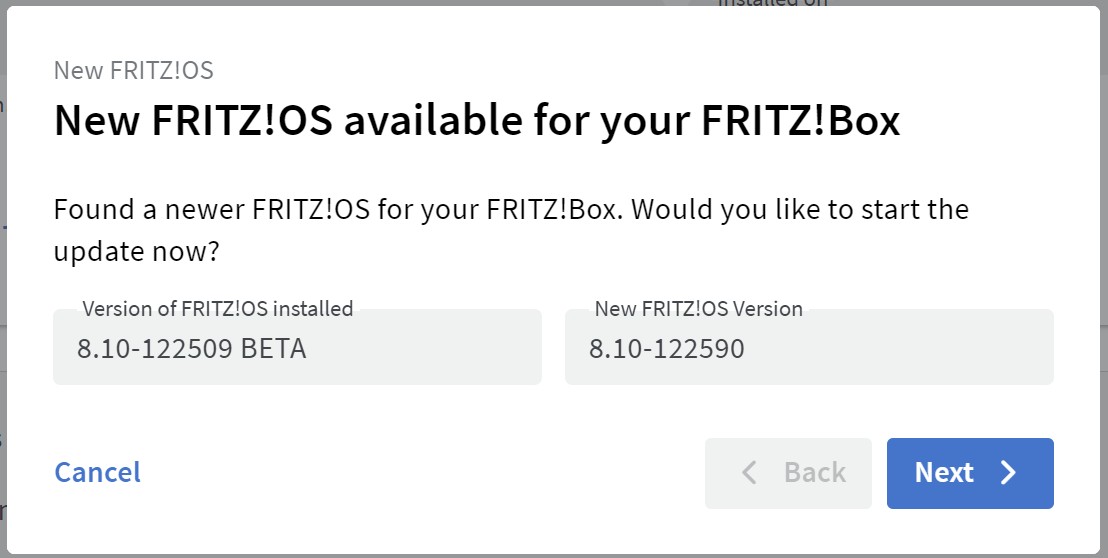Click the "Found a newer FRITZ!OS" description line
Viewport: 1108px width, 558px height.
tap(510, 211)
